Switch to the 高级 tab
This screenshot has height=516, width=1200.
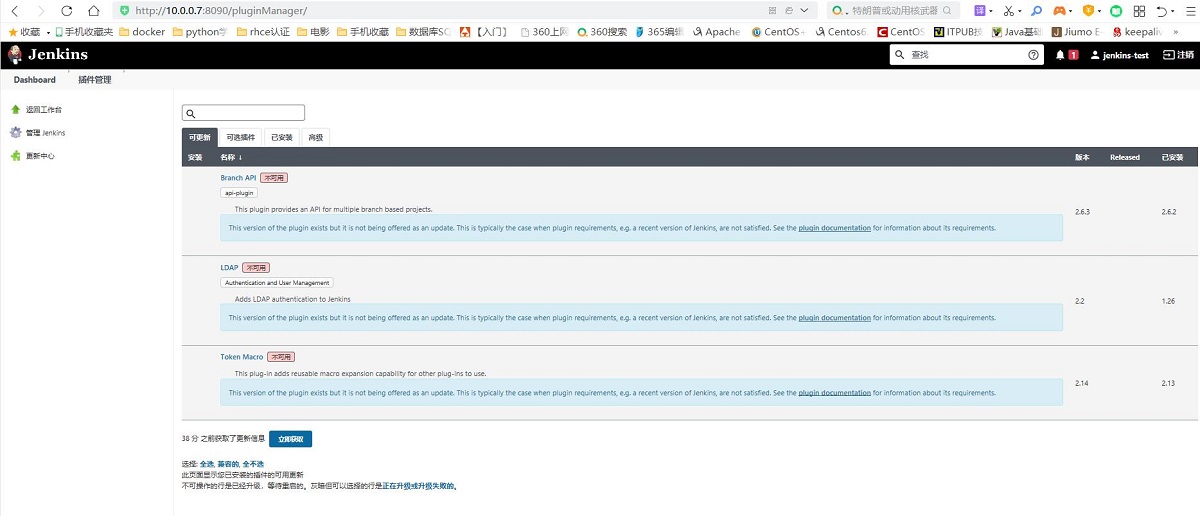[315, 137]
